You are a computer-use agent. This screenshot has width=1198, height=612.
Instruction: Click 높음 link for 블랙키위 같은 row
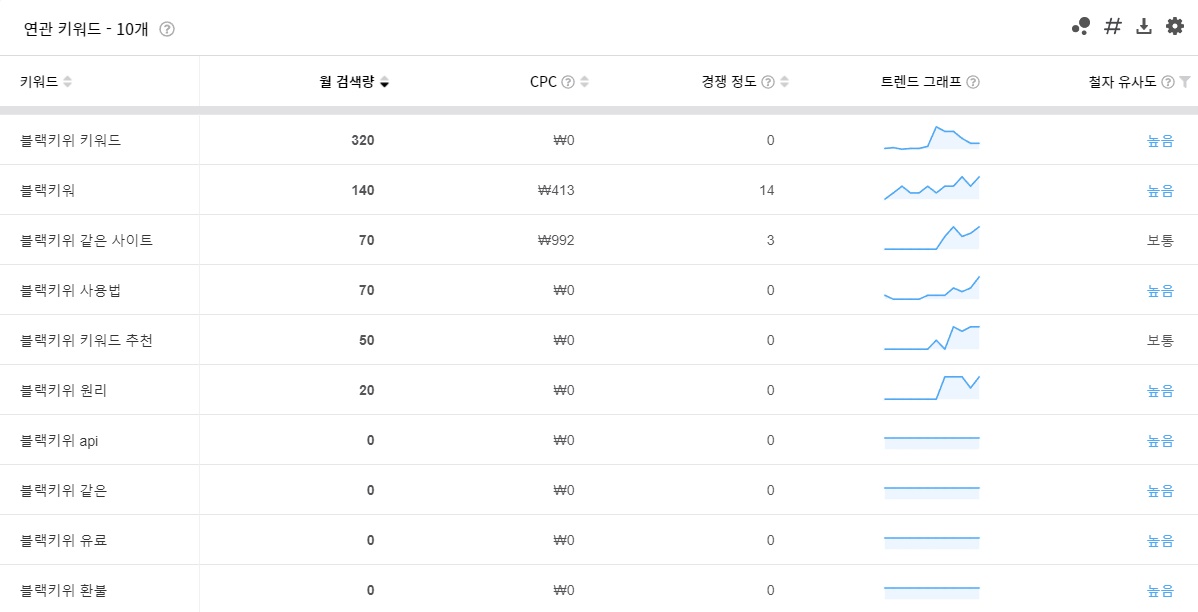point(1160,491)
